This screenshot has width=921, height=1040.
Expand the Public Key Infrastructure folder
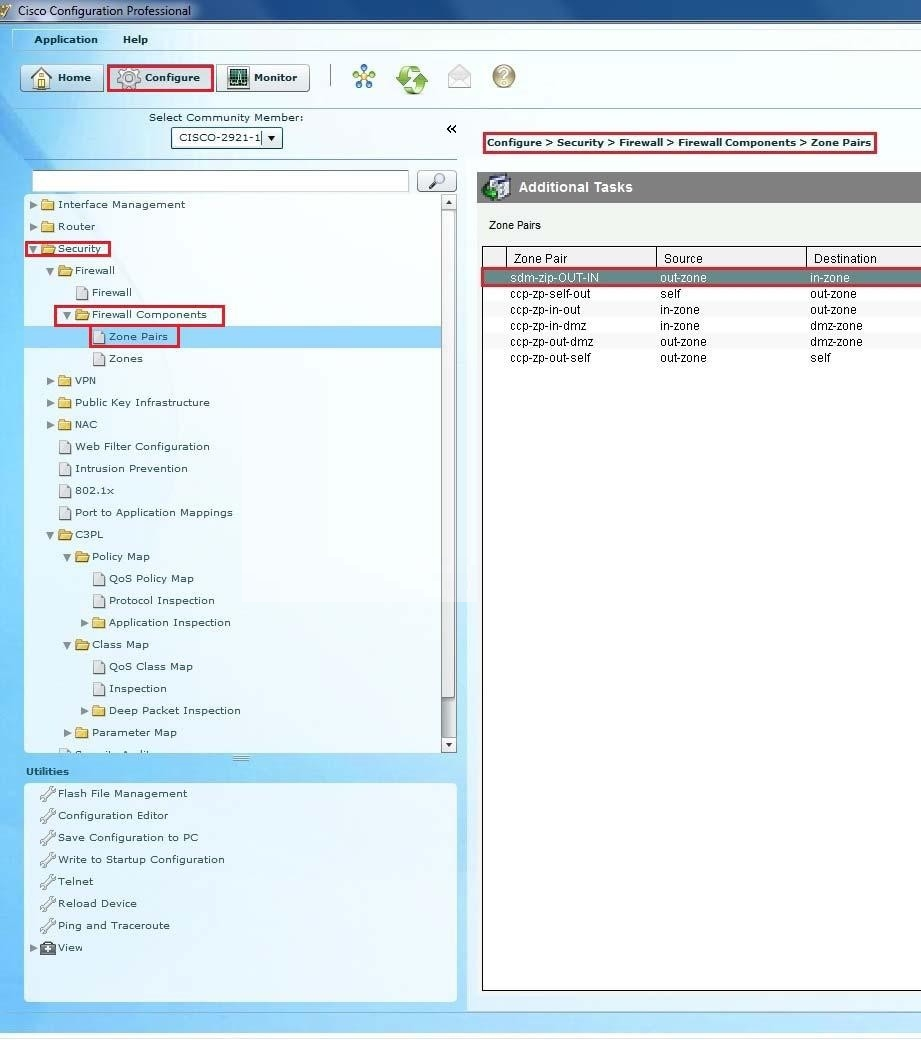point(50,403)
